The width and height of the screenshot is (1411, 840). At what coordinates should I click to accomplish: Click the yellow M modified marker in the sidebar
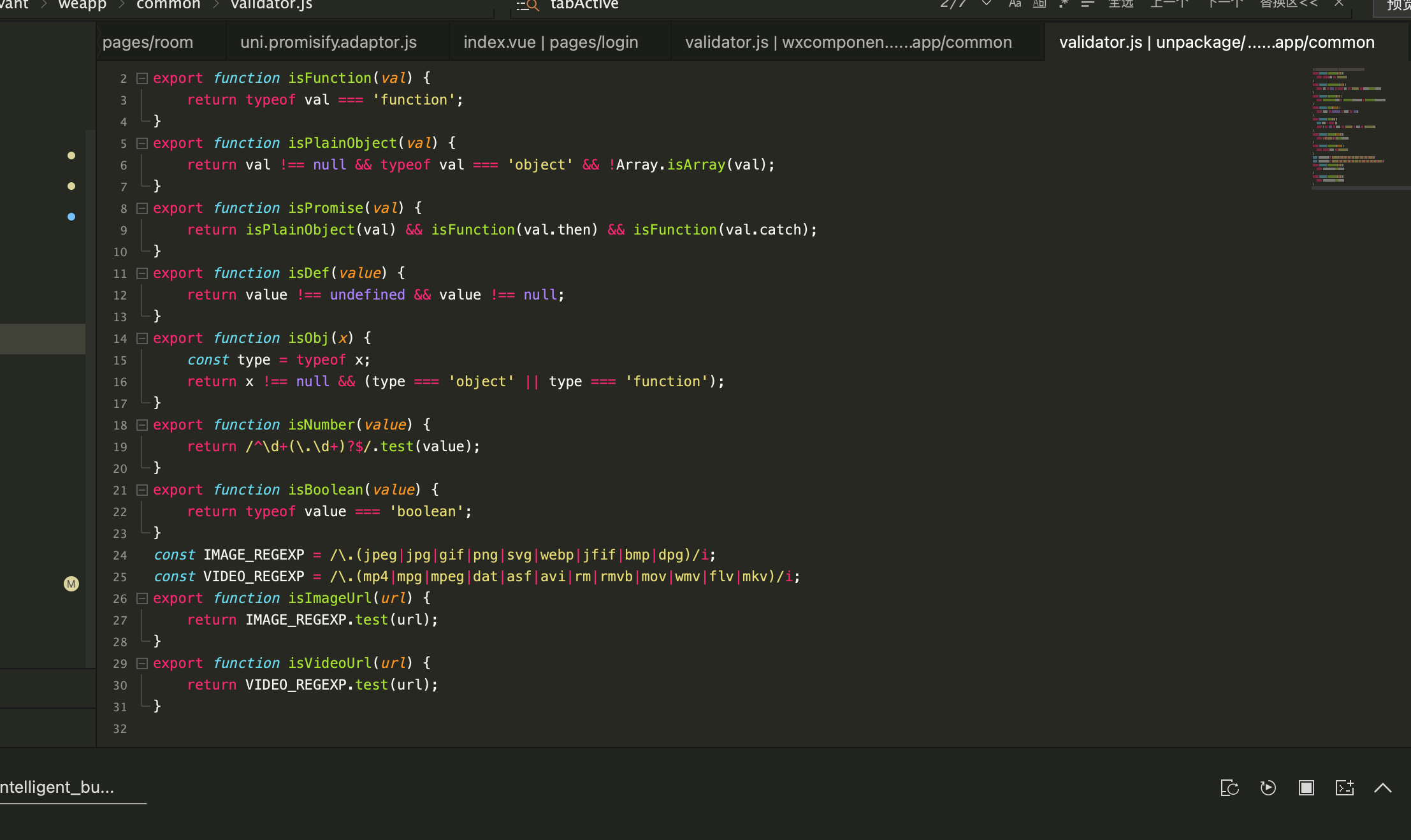pyautogui.click(x=71, y=584)
